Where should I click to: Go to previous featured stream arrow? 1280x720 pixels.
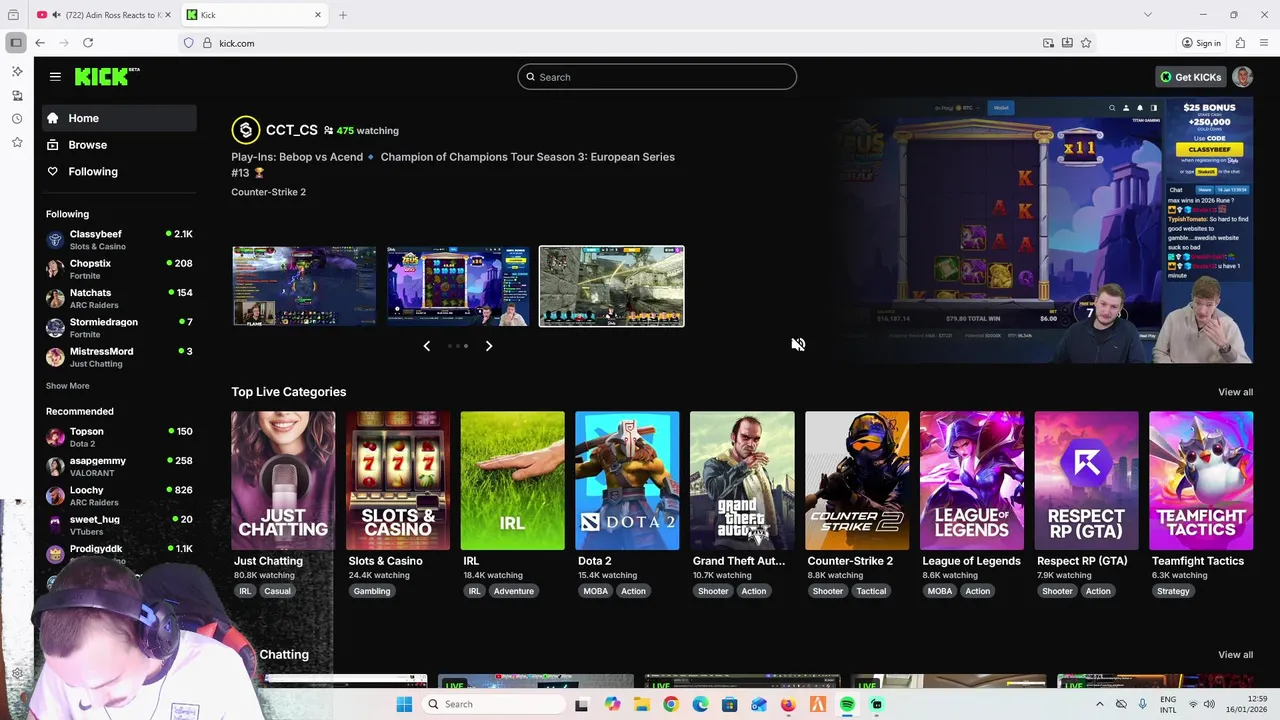(427, 346)
